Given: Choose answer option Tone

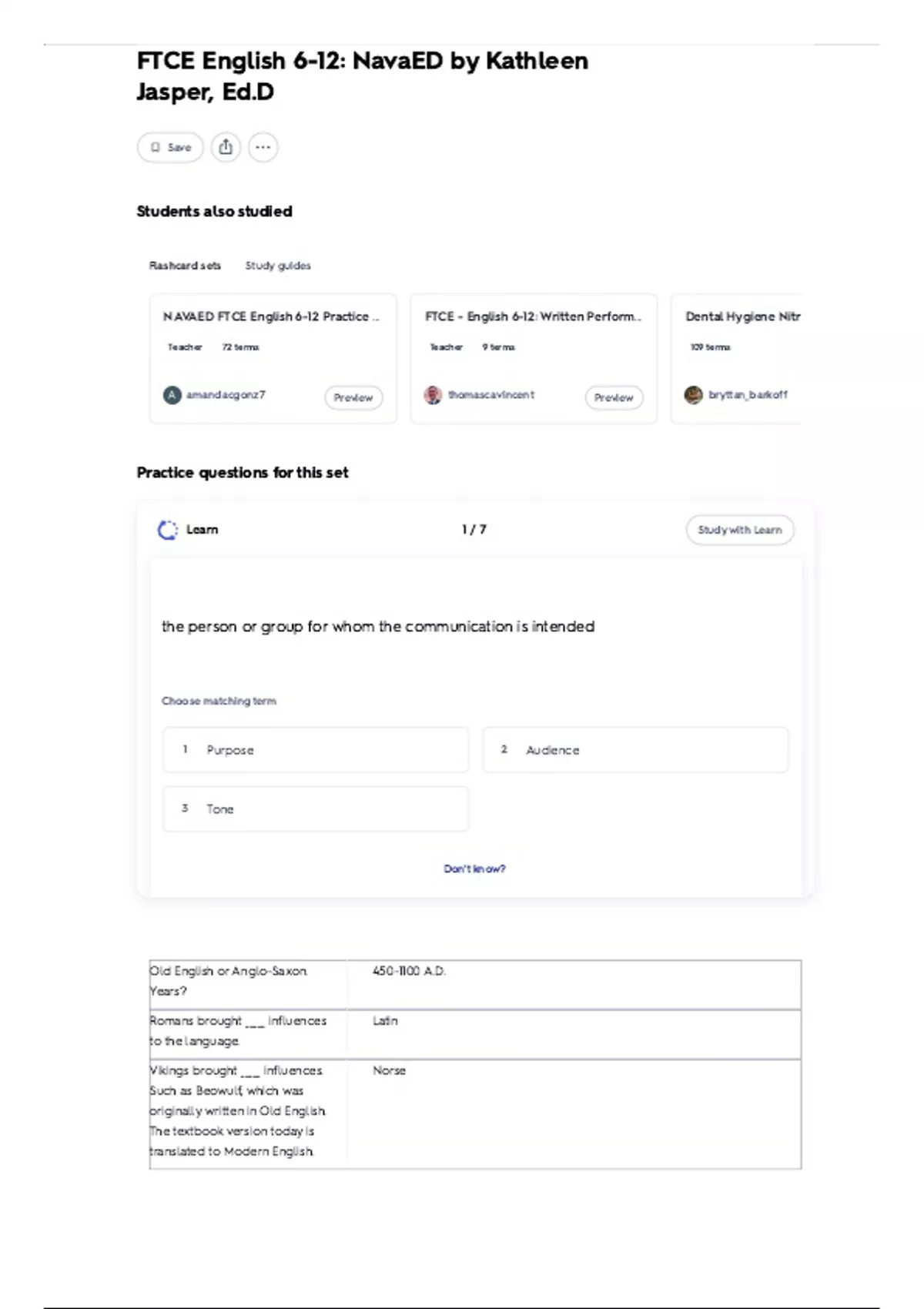Looking at the screenshot, I should tap(316, 808).
